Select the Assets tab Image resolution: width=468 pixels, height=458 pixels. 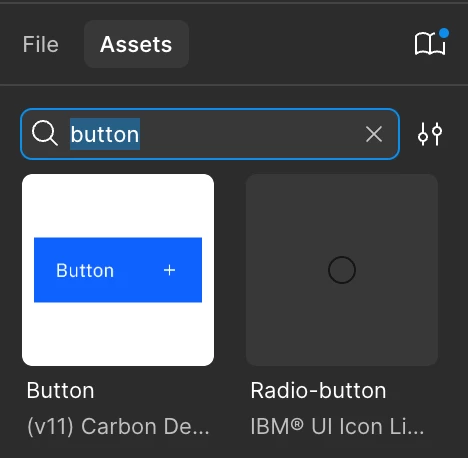[136, 44]
